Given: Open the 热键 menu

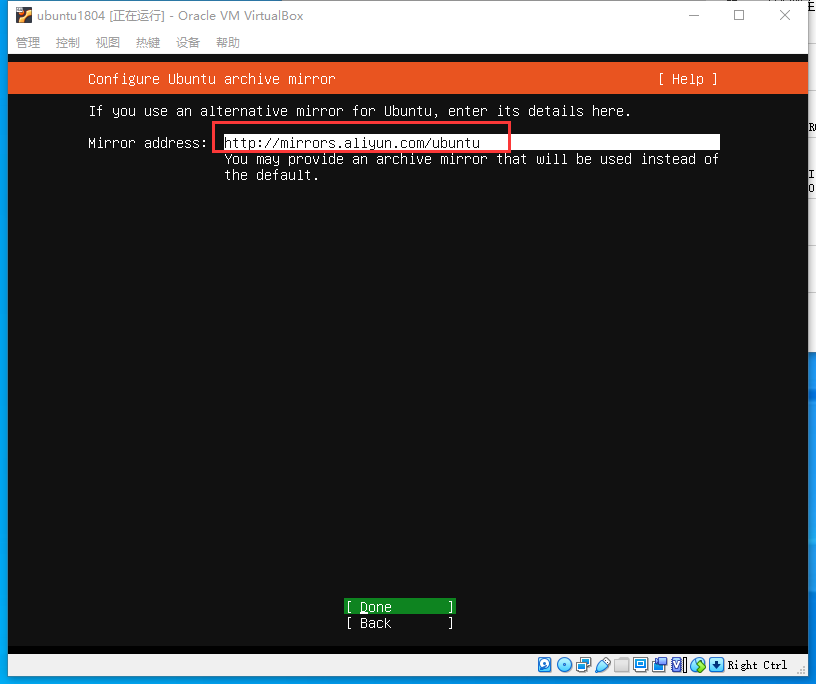Looking at the screenshot, I should (x=147, y=42).
